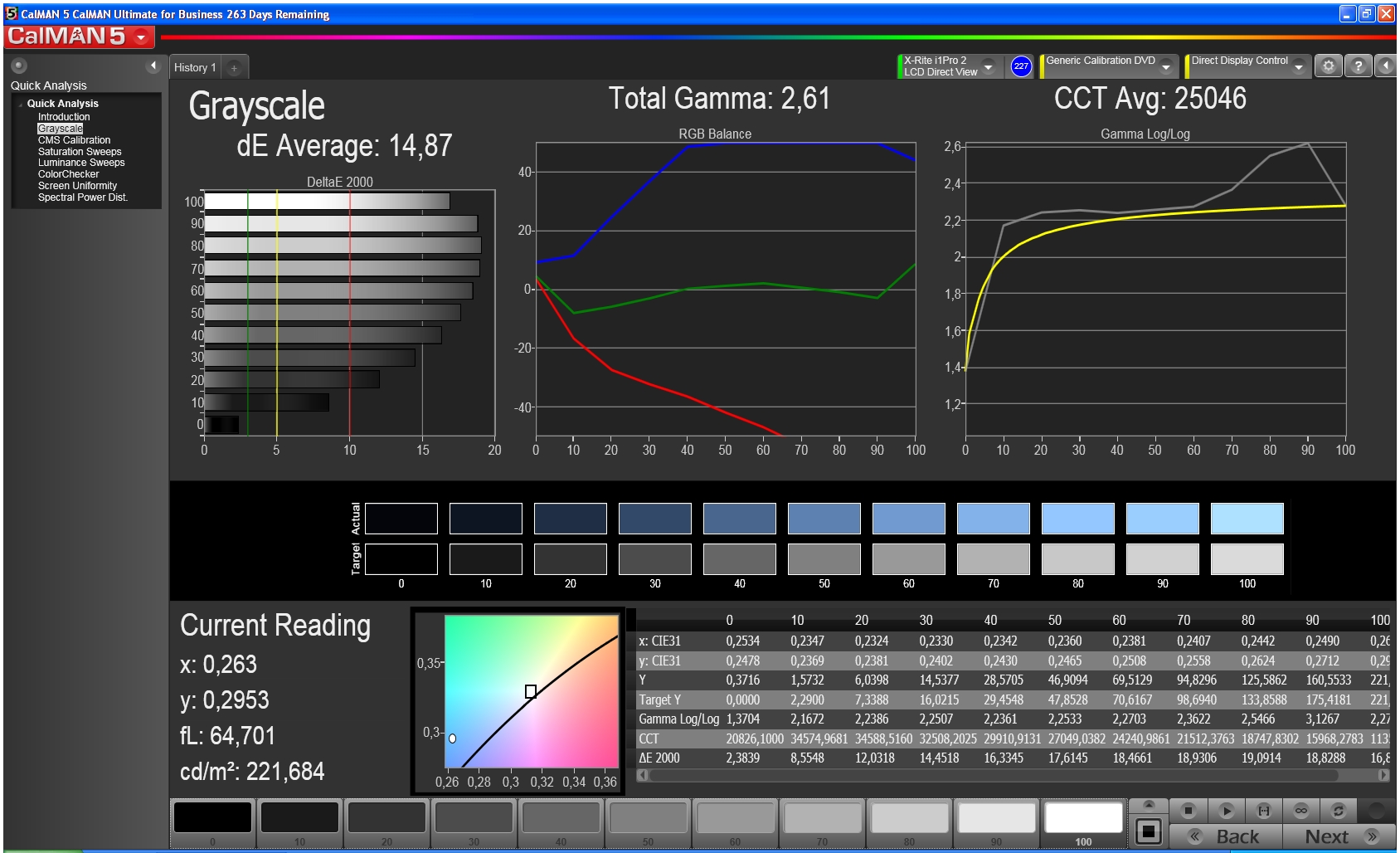
Task: Click the blue 227 meter counter badge
Action: (1021, 66)
